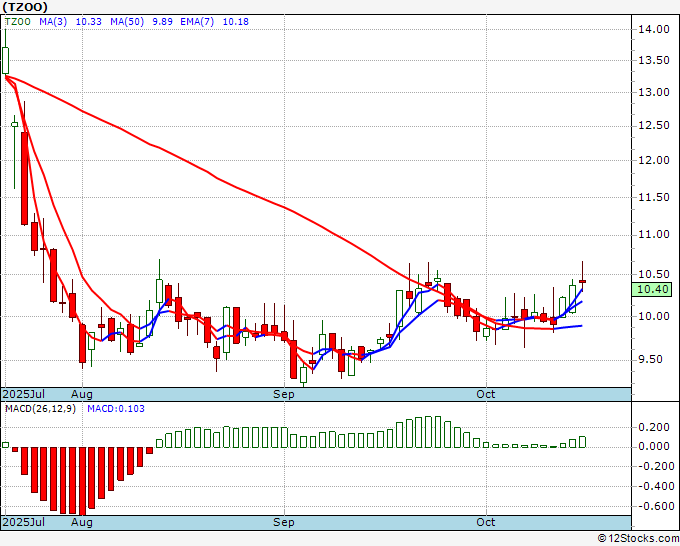Click the MA(3) legend label
Screen dimensions: 680x546
pyautogui.click(x=53, y=22)
